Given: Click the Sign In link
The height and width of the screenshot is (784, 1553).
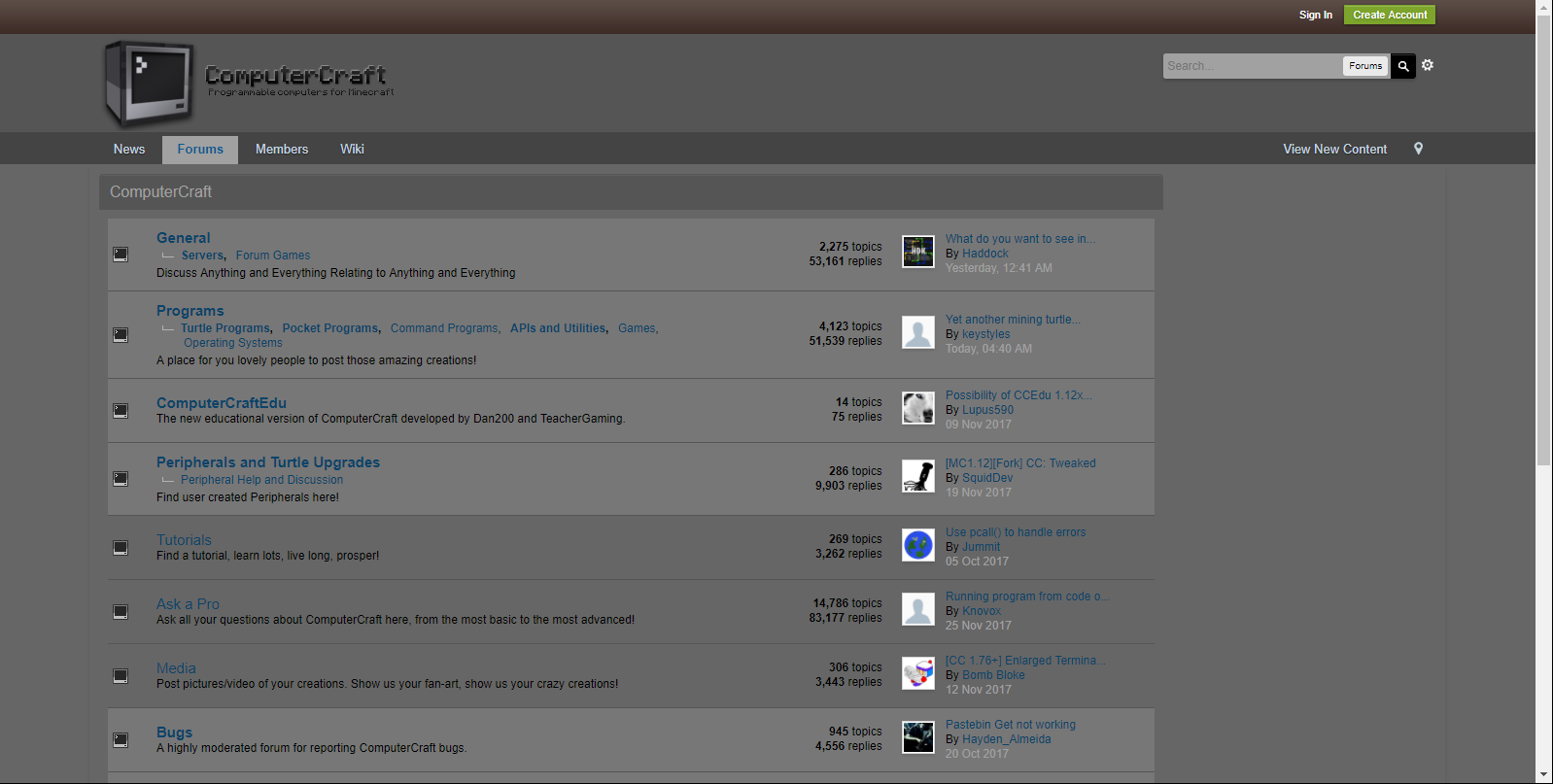Looking at the screenshot, I should (1315, 15).
